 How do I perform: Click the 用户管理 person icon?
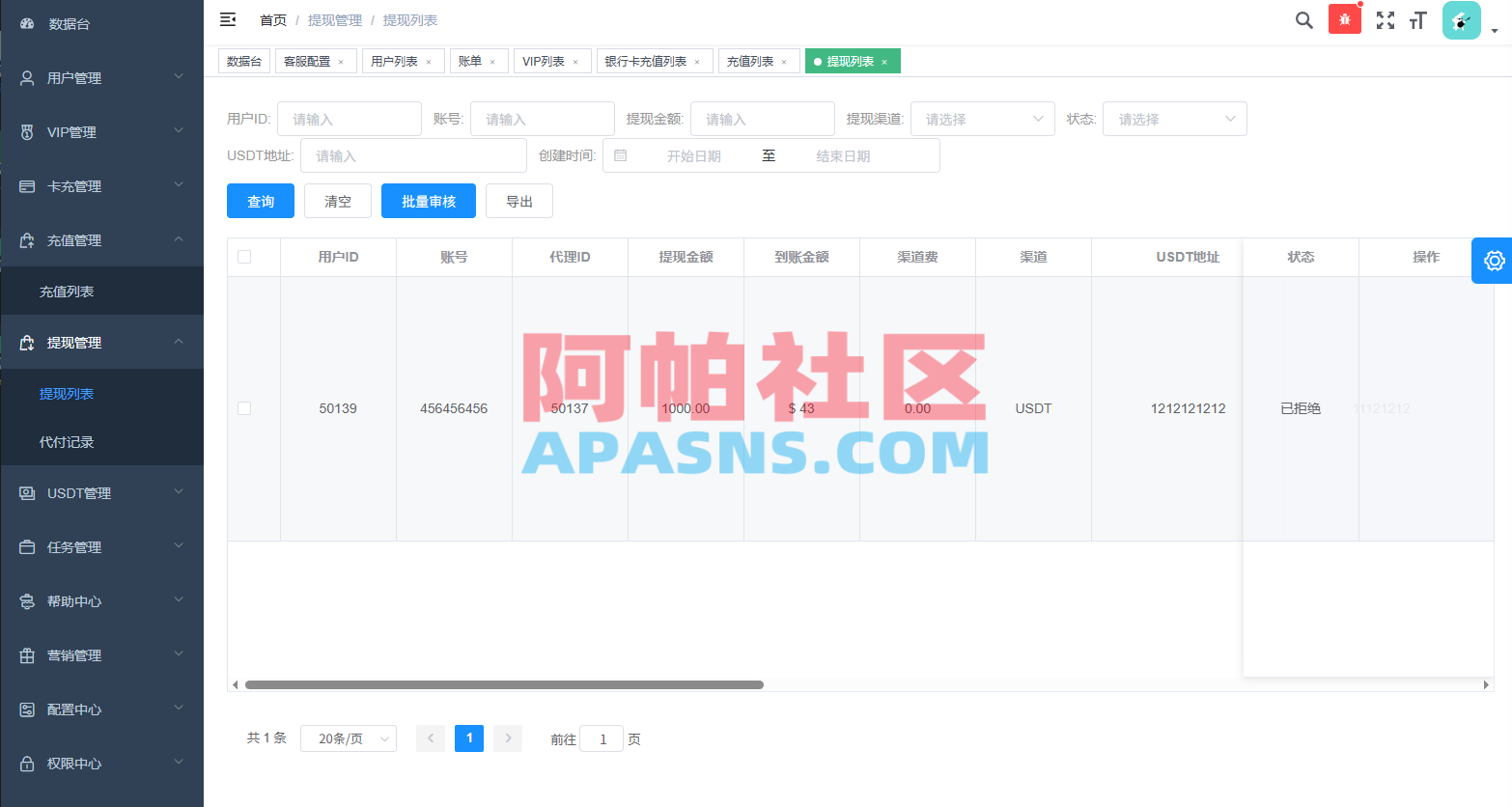(27, 78)
